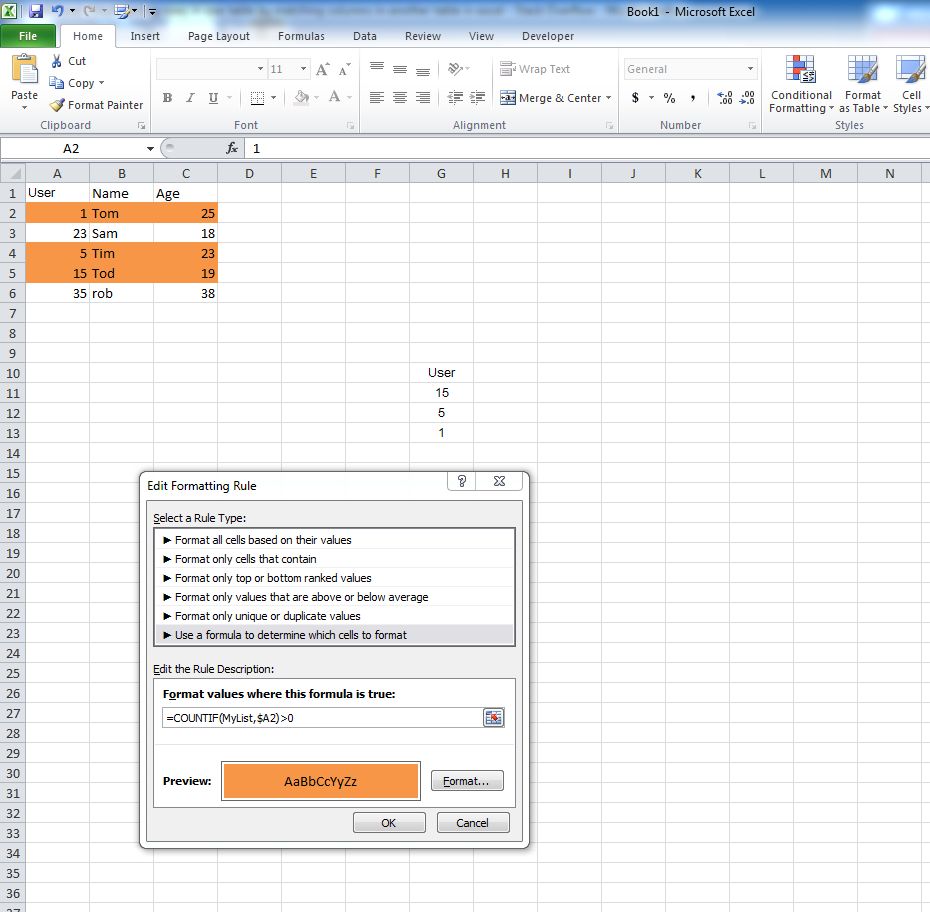Toggle Italic formatting
This screenshot has height=912, width=930.
[x=190, y=98]
